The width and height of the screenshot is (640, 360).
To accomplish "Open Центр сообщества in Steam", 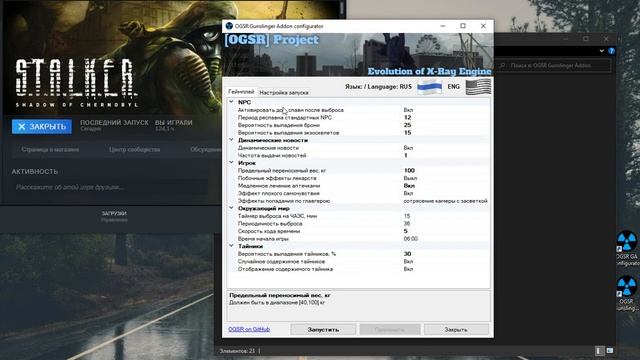I will (134, 150).
